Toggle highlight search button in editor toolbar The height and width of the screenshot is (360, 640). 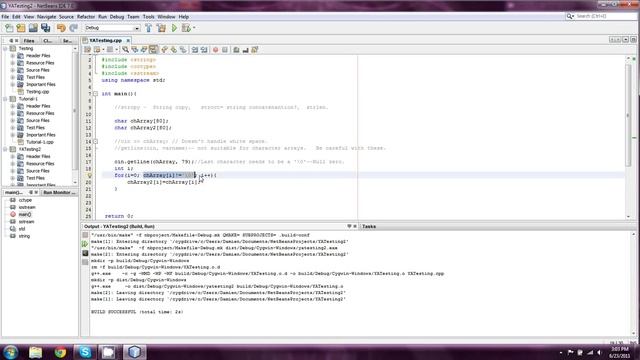(153, 50)
